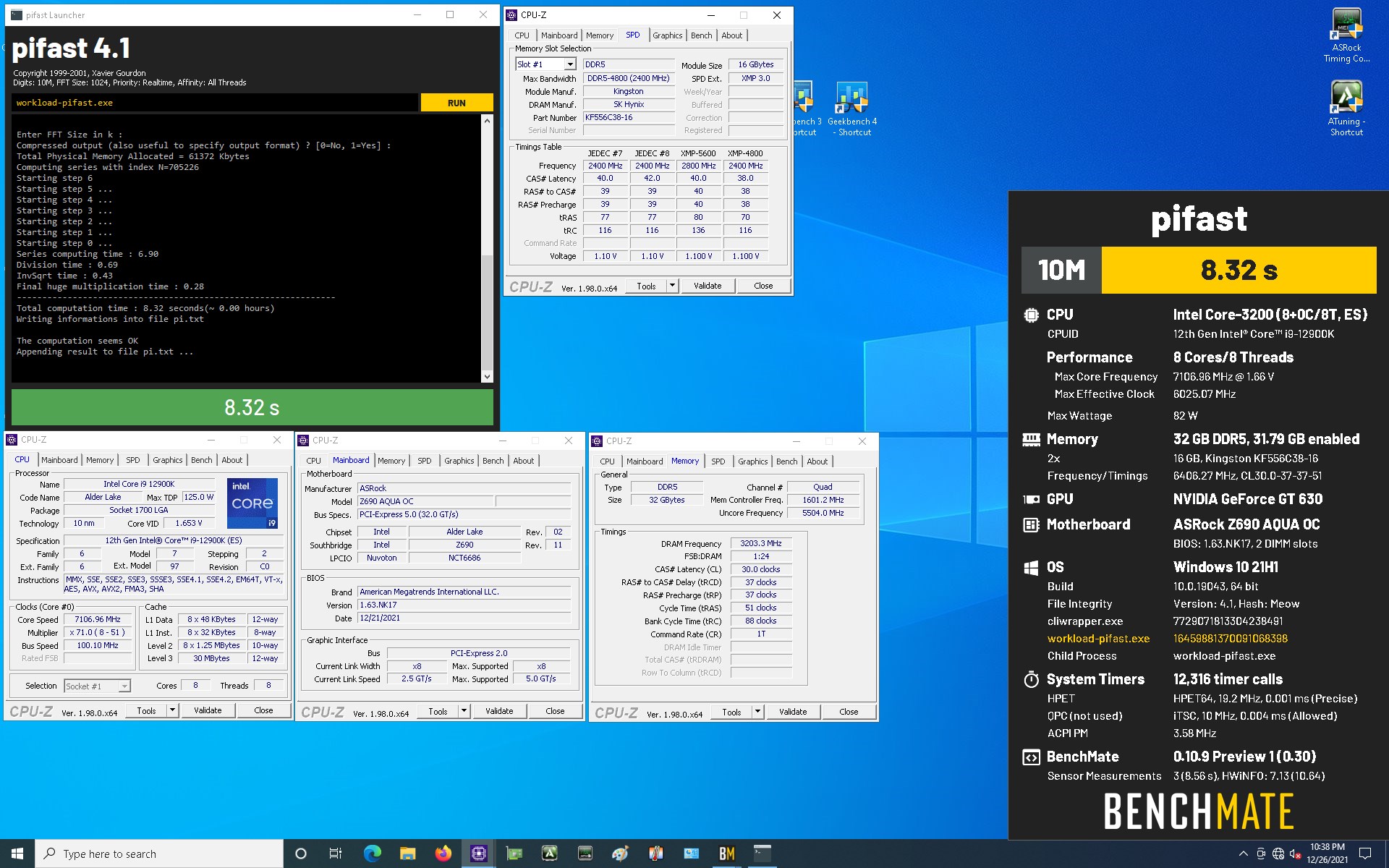1389x868 pixels.
Task: Open the Paint palette taskbar icon
Action: click(x=620, y=854)
